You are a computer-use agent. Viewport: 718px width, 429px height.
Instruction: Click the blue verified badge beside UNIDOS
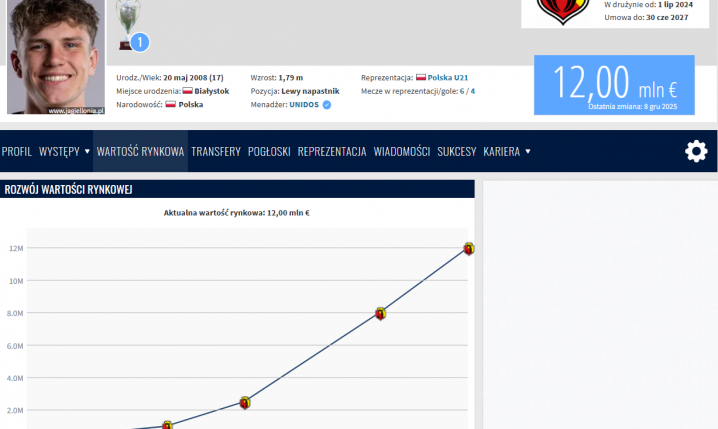[326, 104]
